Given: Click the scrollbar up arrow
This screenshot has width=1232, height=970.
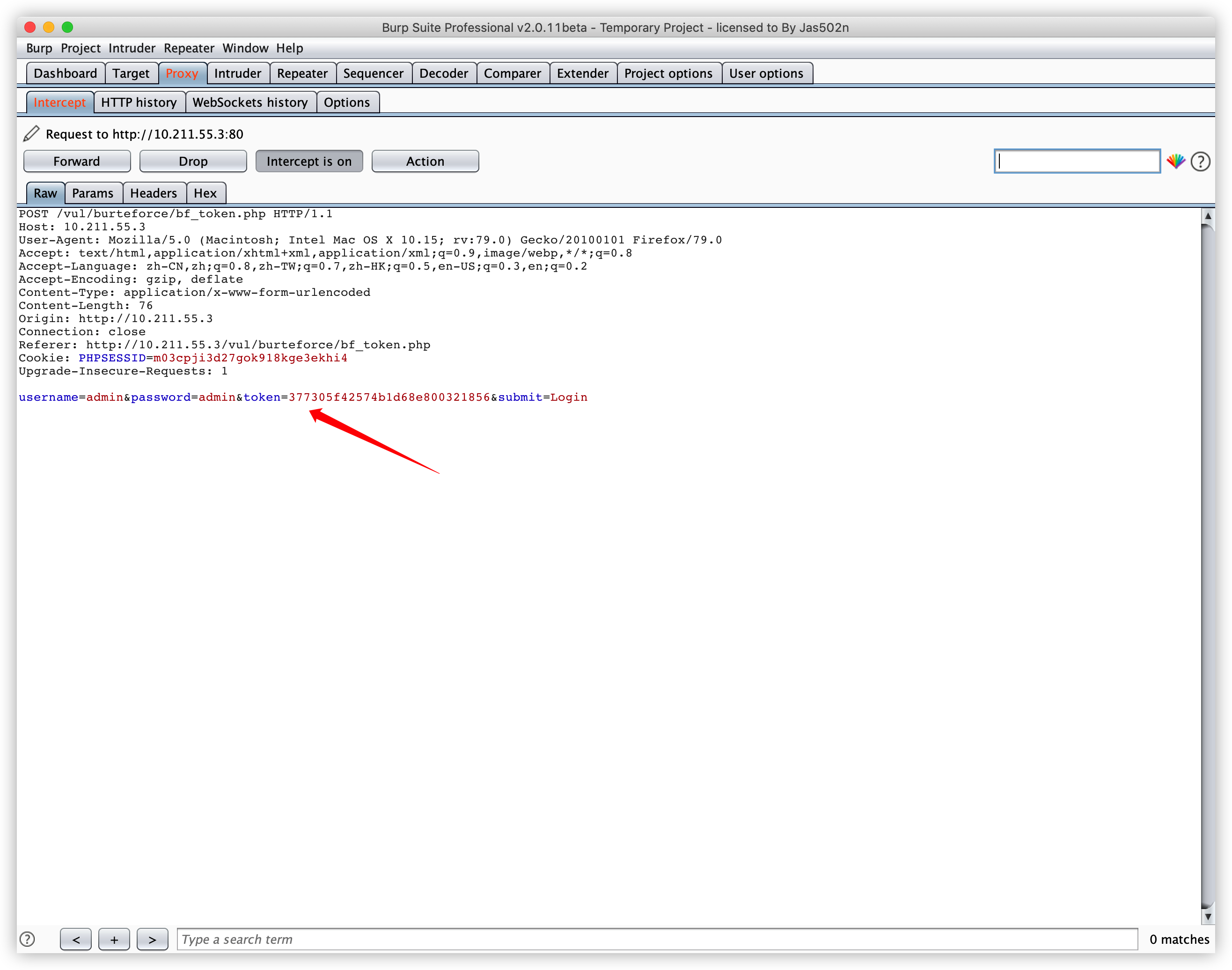Looking at the screenshot, I should click(x=1208, y=216).
